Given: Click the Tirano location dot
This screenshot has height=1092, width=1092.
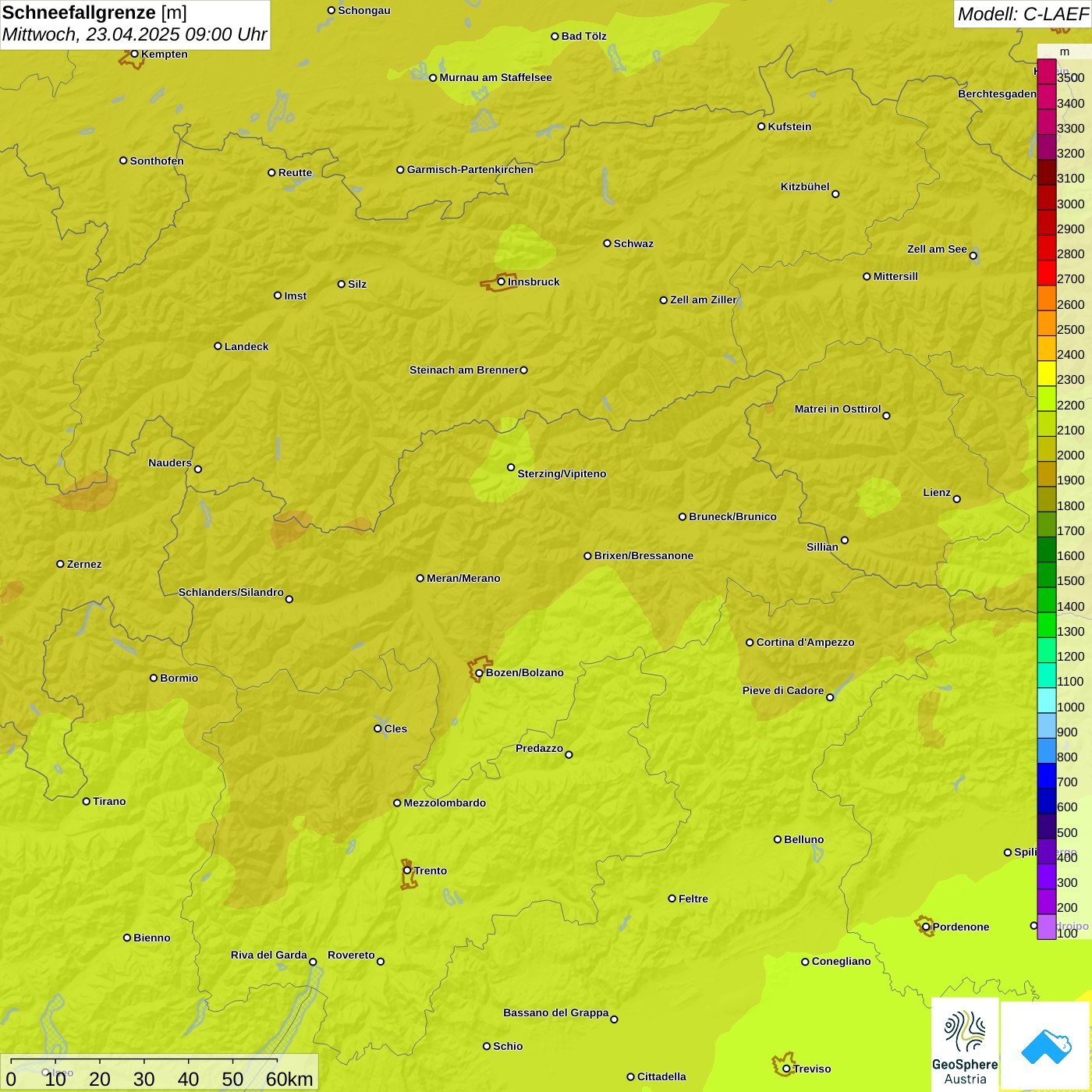Looking at the screenshot, I should (87, 801).
